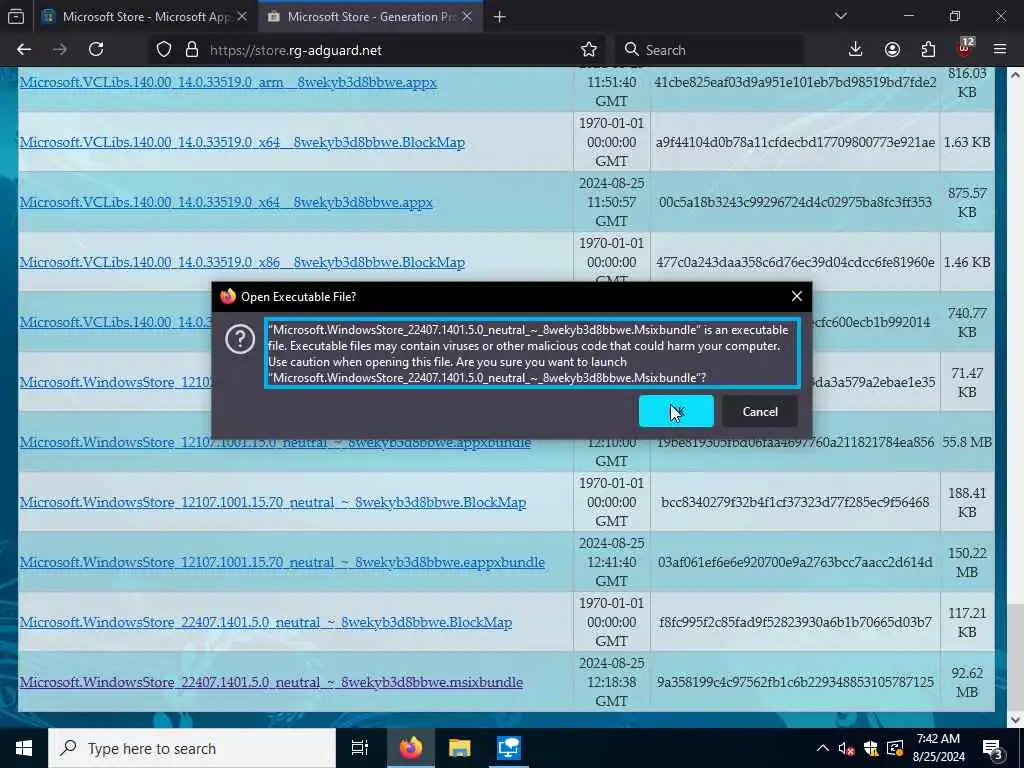Open the Downloads panel icon
The height and width of the screenshot is (768, 1024).
point(855,50)
